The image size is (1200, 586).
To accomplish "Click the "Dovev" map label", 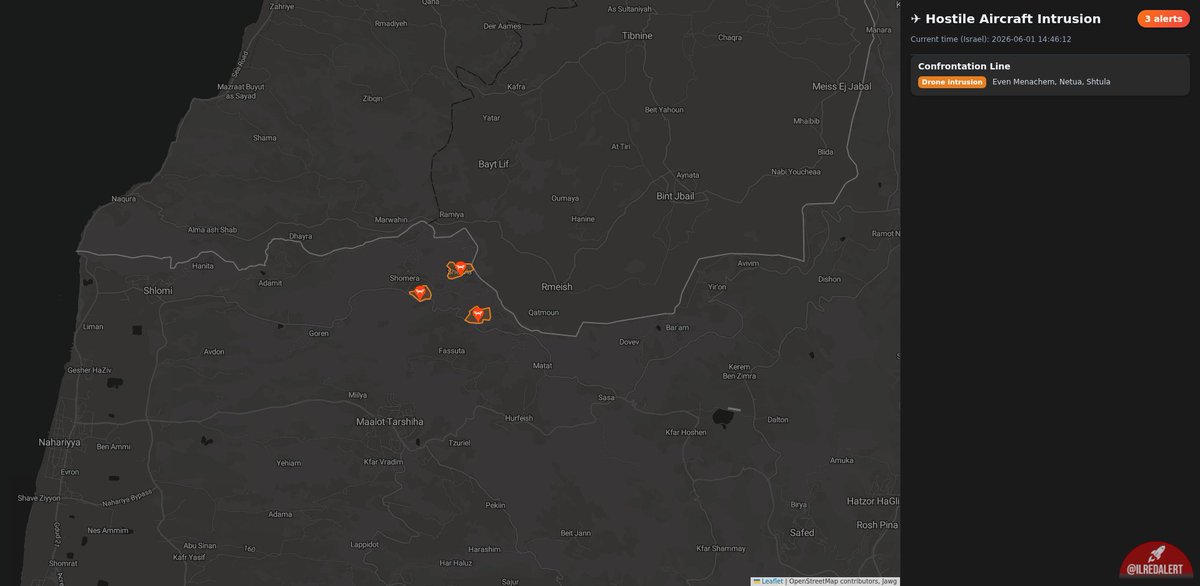I will click(629, 342).
